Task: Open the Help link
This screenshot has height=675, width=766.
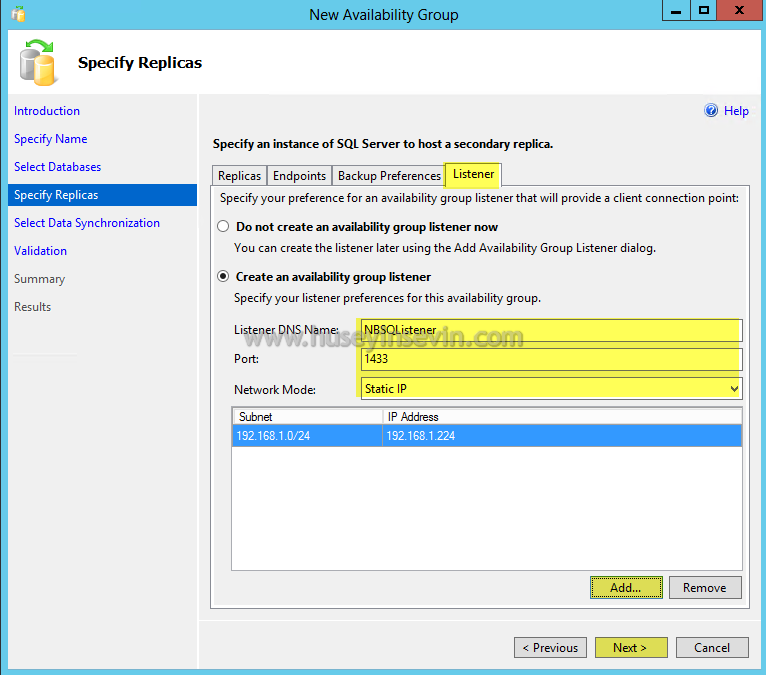Action: 736,111
